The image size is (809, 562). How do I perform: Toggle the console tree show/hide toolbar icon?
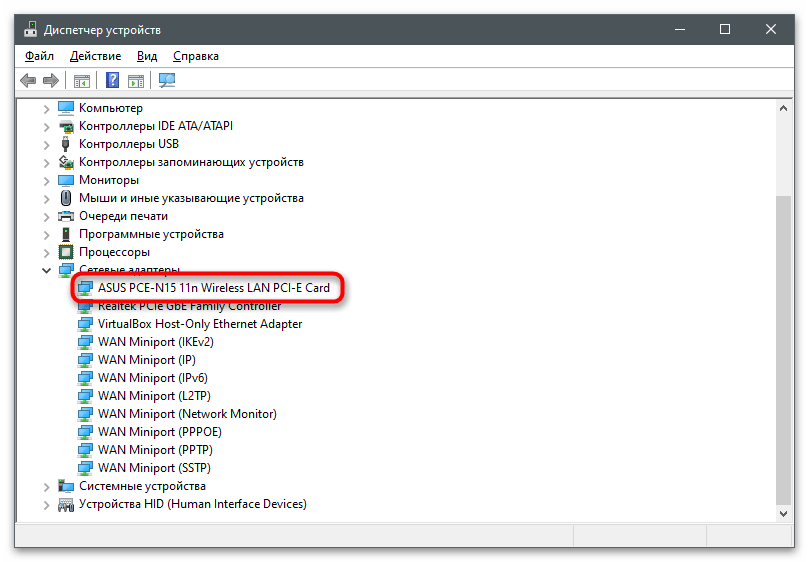[x=82, y=80]
